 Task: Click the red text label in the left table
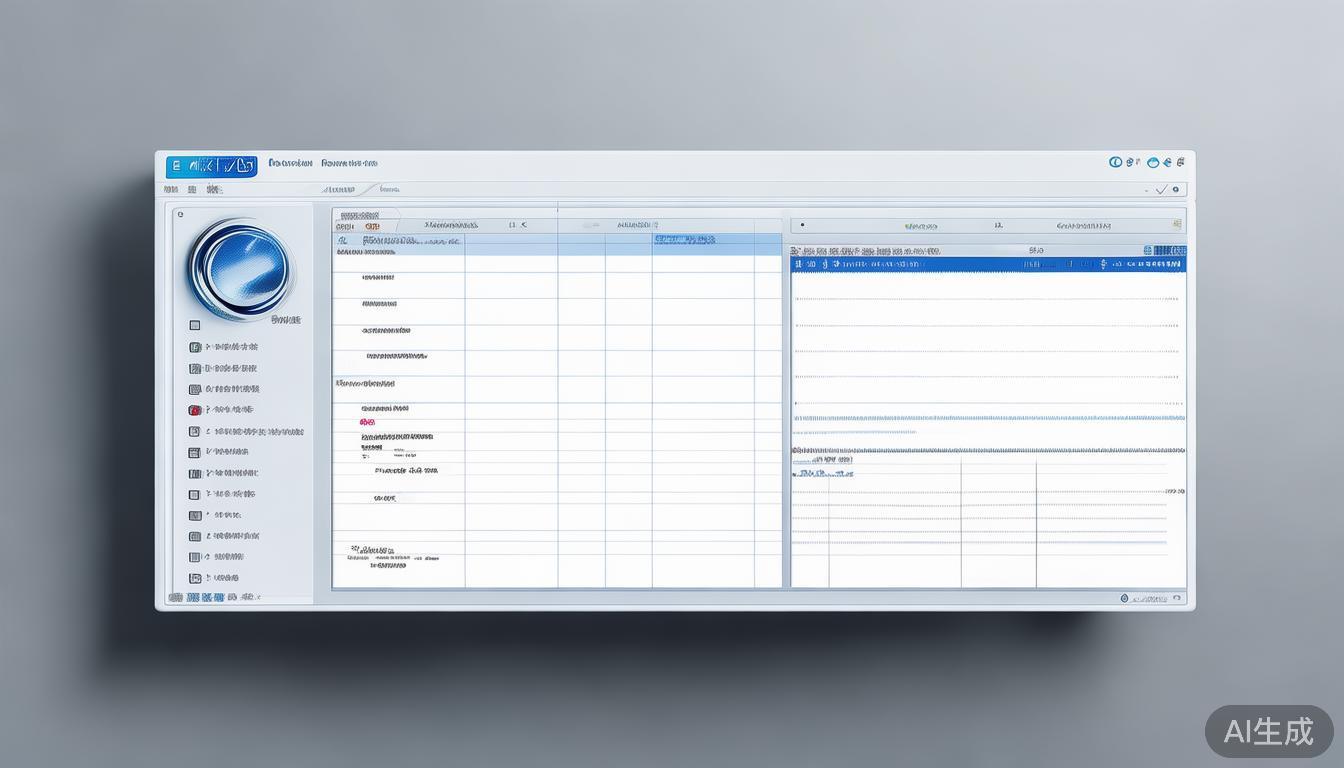367,423
